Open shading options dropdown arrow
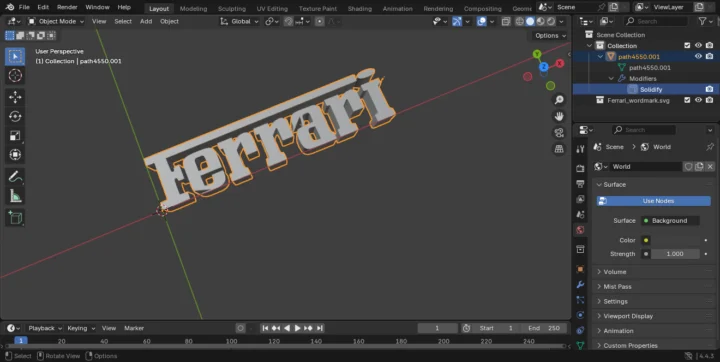 point(561,22)
